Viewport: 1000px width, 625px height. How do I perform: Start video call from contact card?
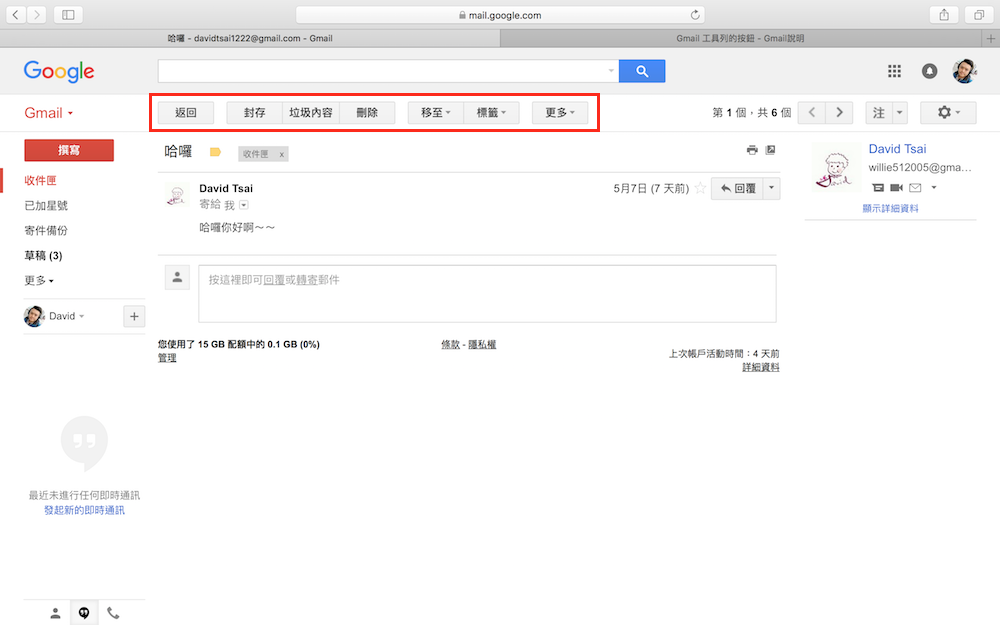[896, 188]
